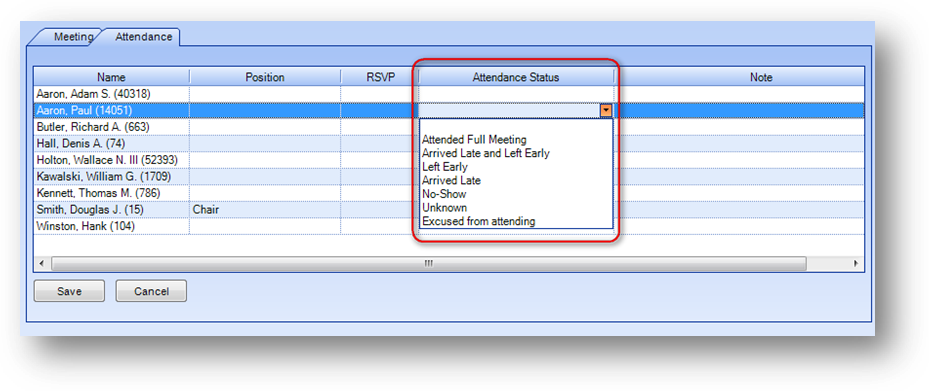Select Left Early from the list
Screen dimensions: 929x391
[445, 167]
